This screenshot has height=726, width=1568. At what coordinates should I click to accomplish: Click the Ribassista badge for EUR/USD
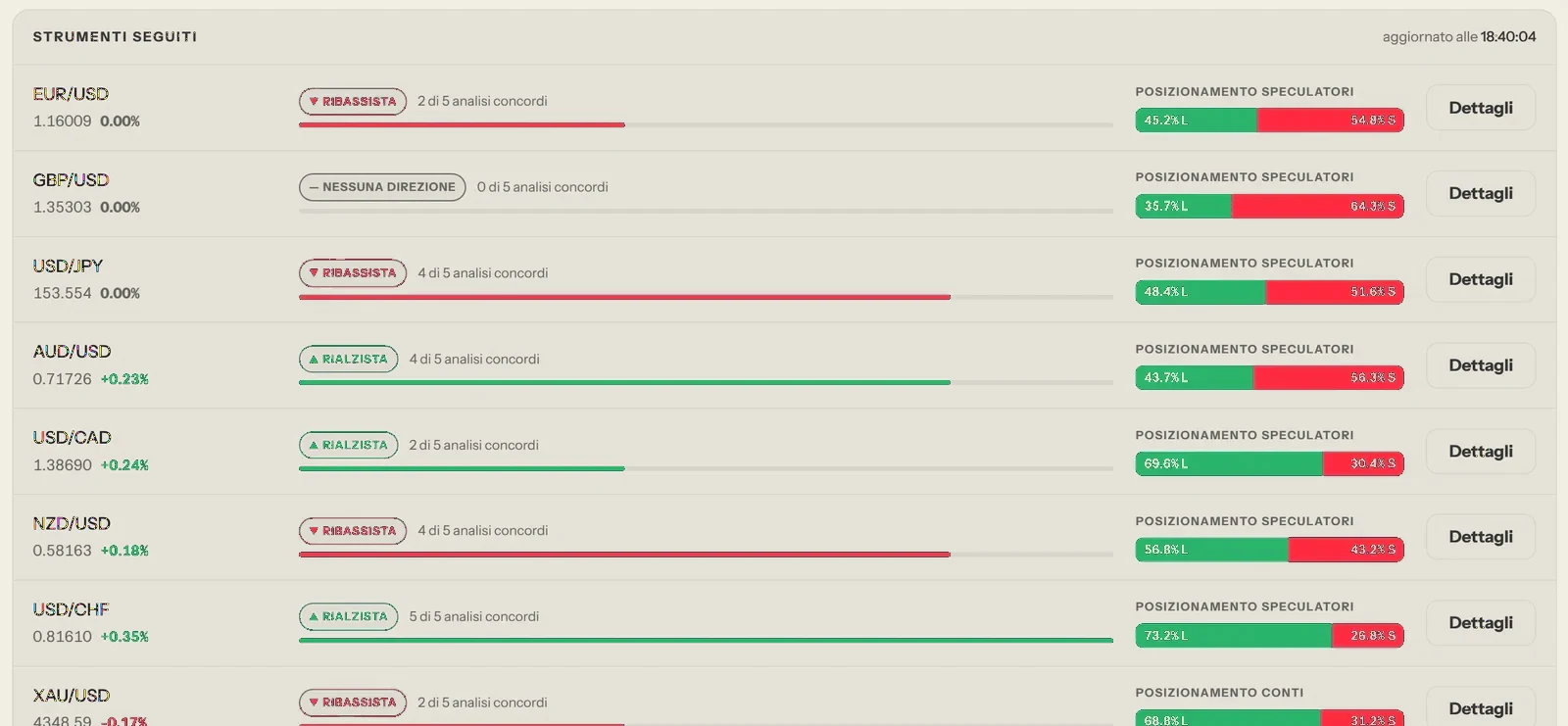[353, 101]
